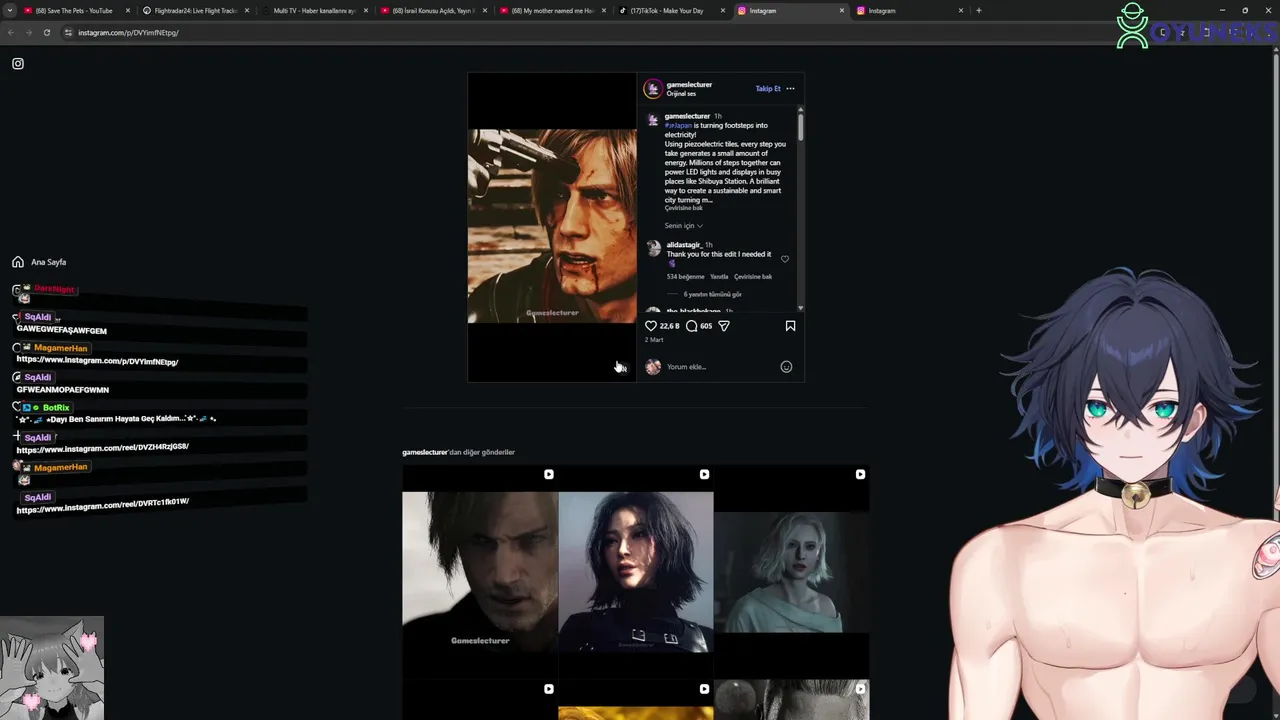This screenshot has height=720, width=1280.
Task: Open post options three-dot menu
Action: point(790,88)
